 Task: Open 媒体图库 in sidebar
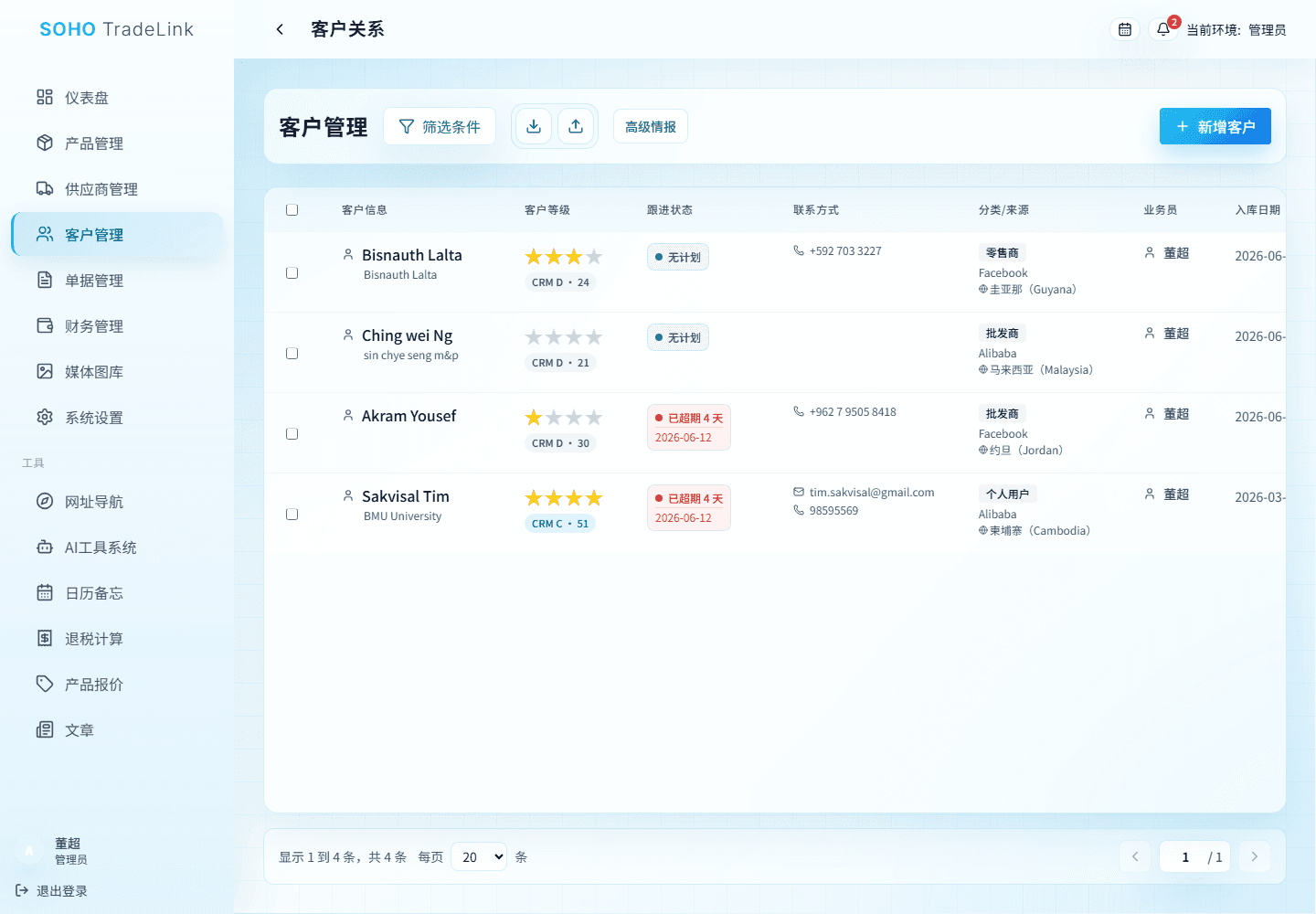tap(117, 371)
